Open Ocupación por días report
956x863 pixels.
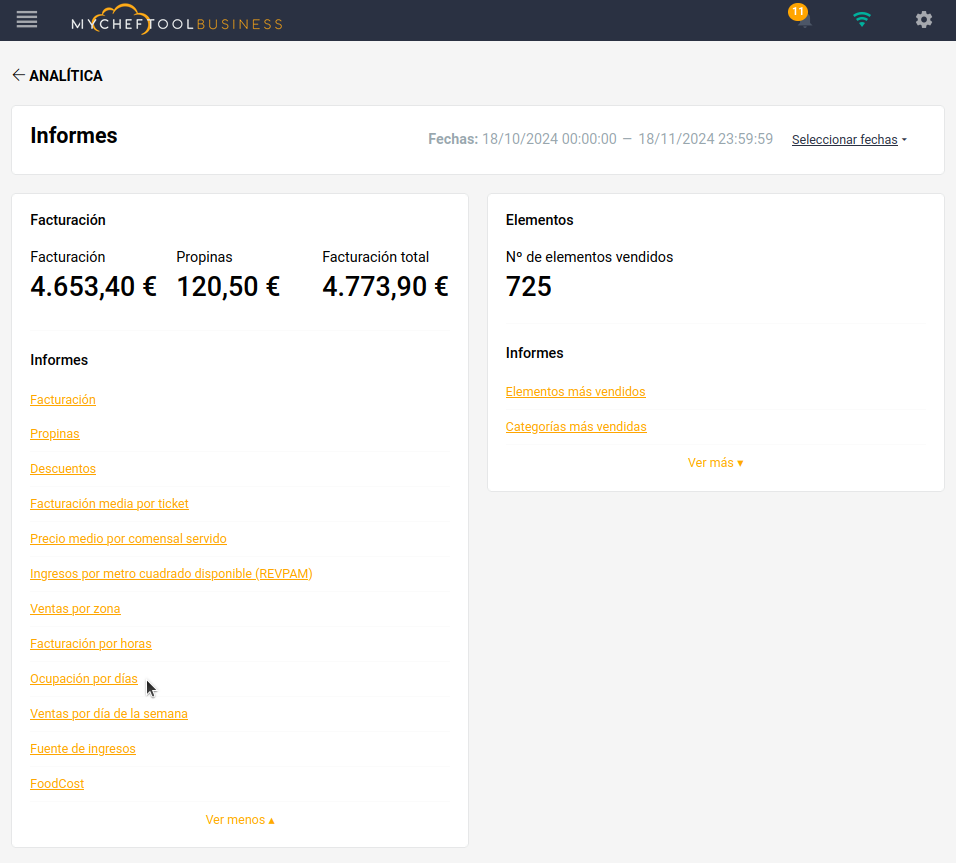click(x=84, y=679)
